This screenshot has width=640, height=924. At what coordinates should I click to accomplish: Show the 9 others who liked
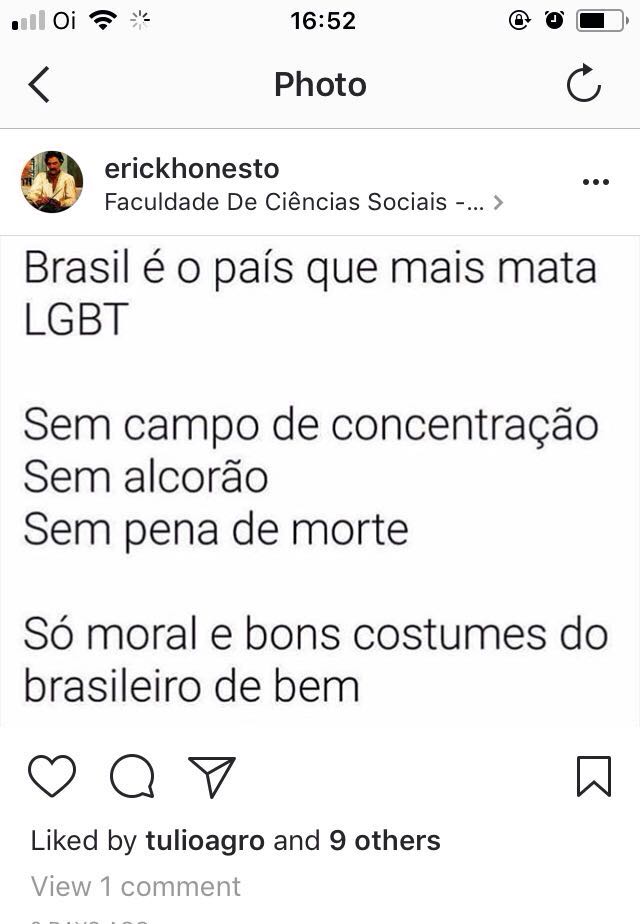[385, 840]
